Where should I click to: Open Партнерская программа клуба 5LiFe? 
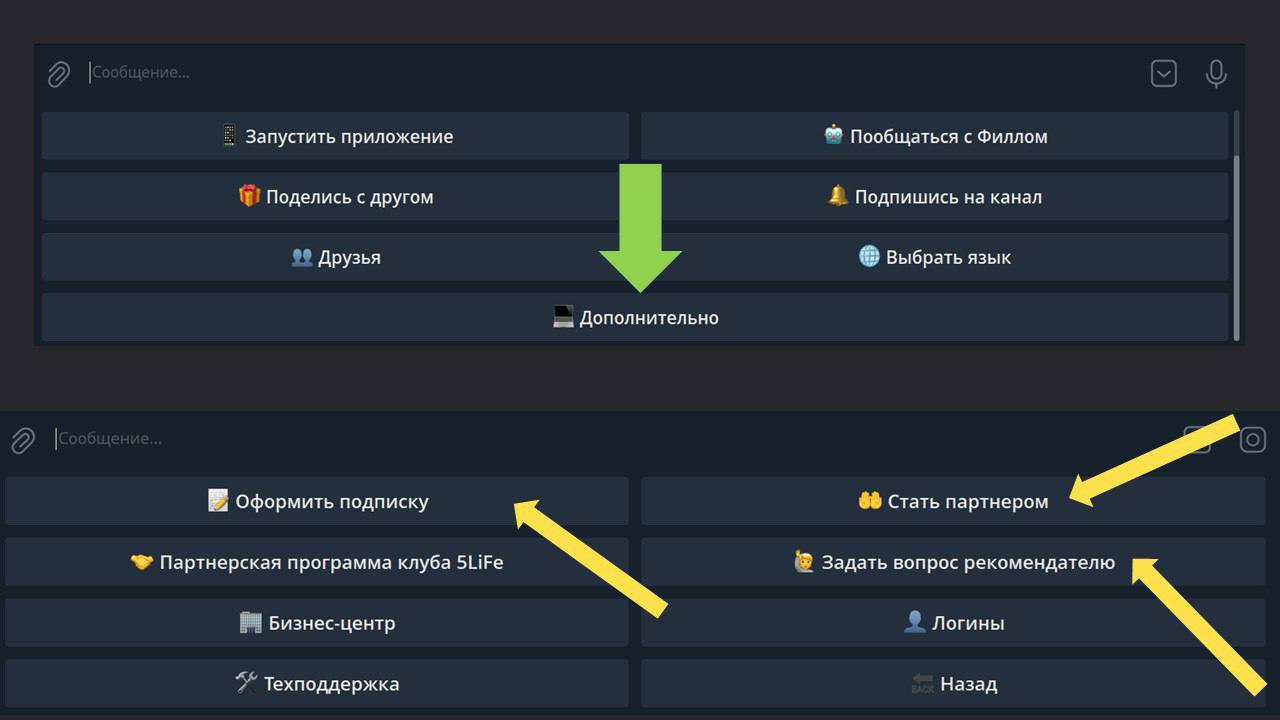[317, 563]
